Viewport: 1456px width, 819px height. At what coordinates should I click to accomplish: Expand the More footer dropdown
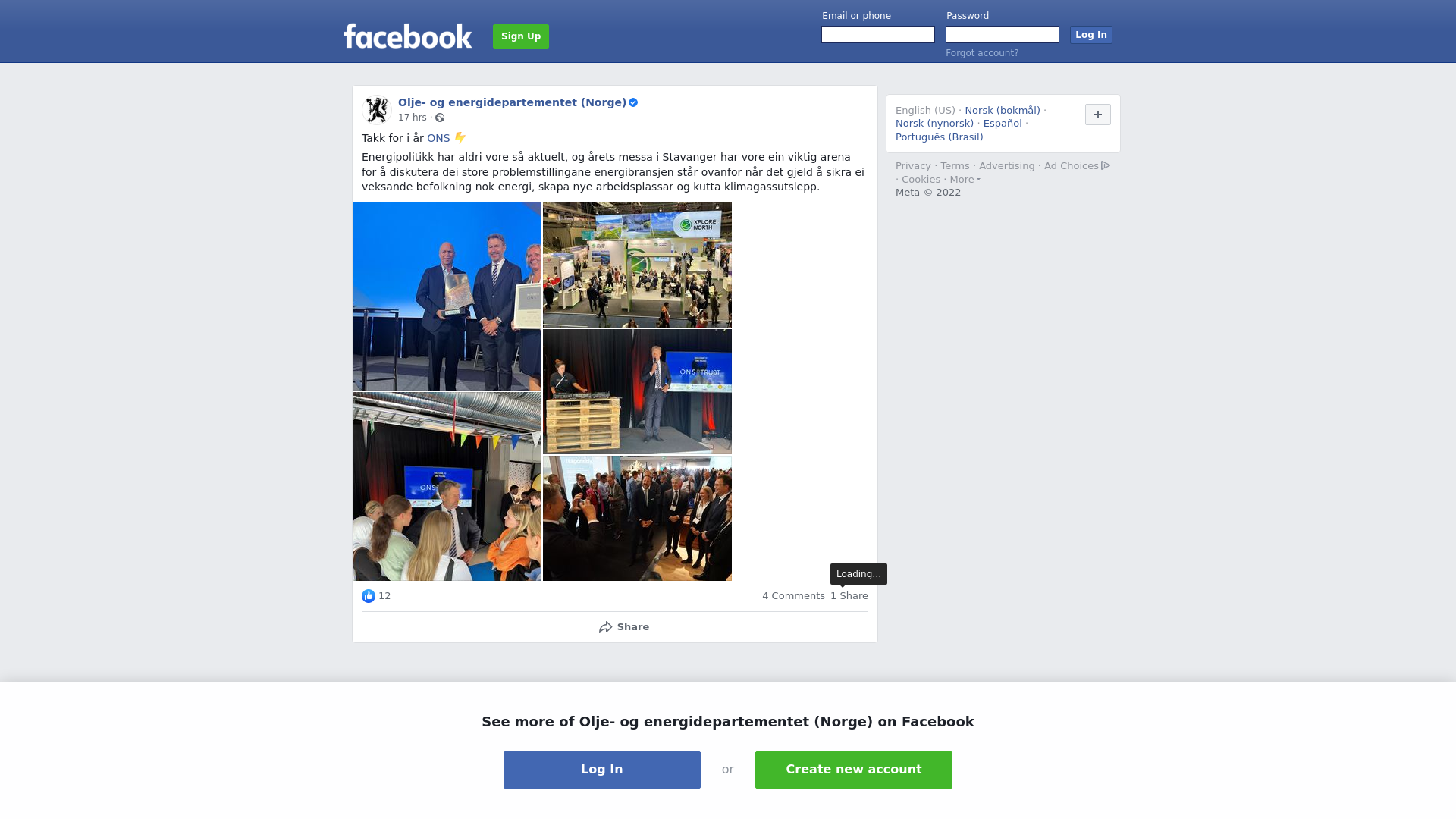pyautogui.click(x=965, y=180)
